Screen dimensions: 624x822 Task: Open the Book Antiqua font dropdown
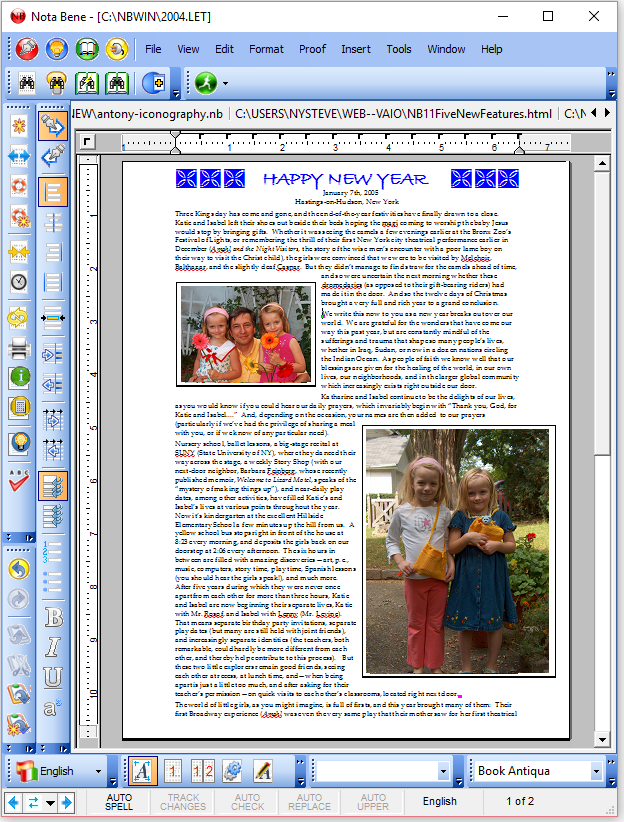[596, 771]
